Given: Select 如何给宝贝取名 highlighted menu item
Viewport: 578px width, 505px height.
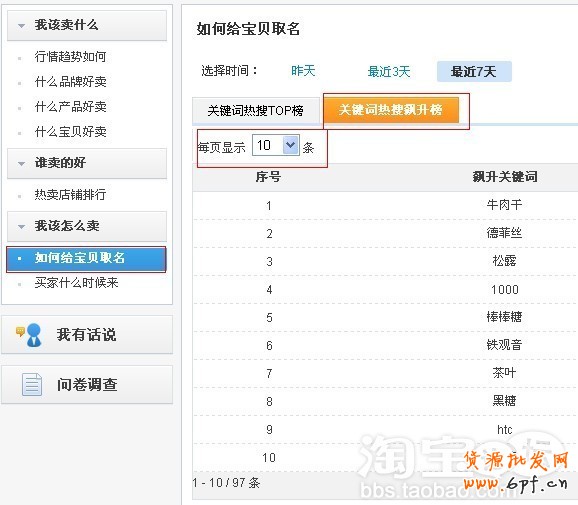Looking at the screenshot, I should 86,259.
